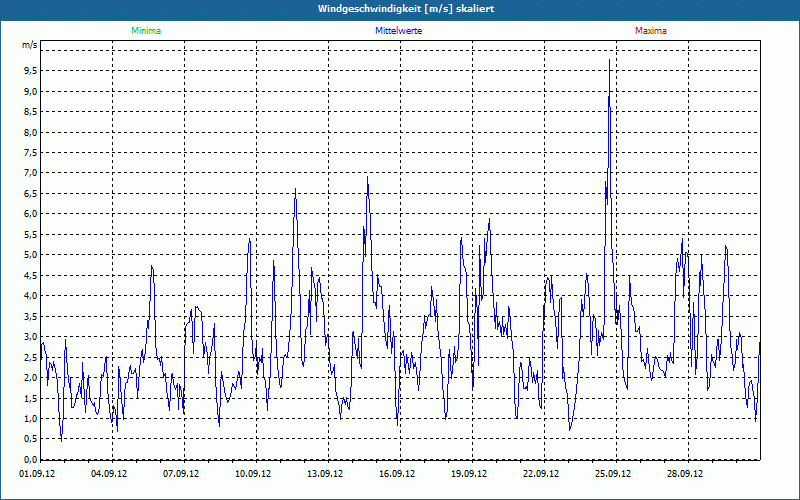Choose the 19.09.12 date on x-axis
The image size is (800, 500).
[x=469, y=475]
